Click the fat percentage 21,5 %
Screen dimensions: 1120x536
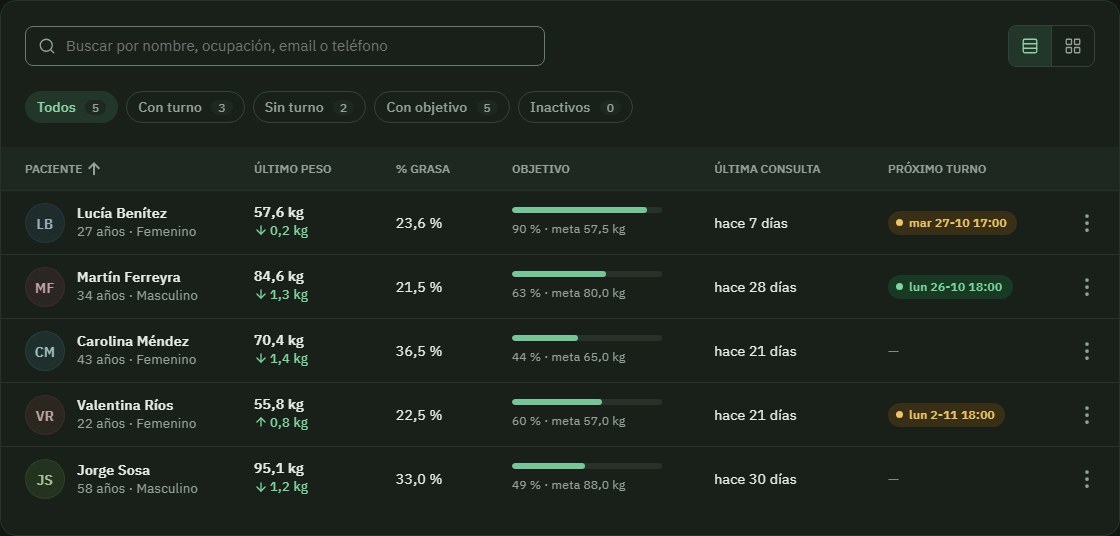(419, 287)
